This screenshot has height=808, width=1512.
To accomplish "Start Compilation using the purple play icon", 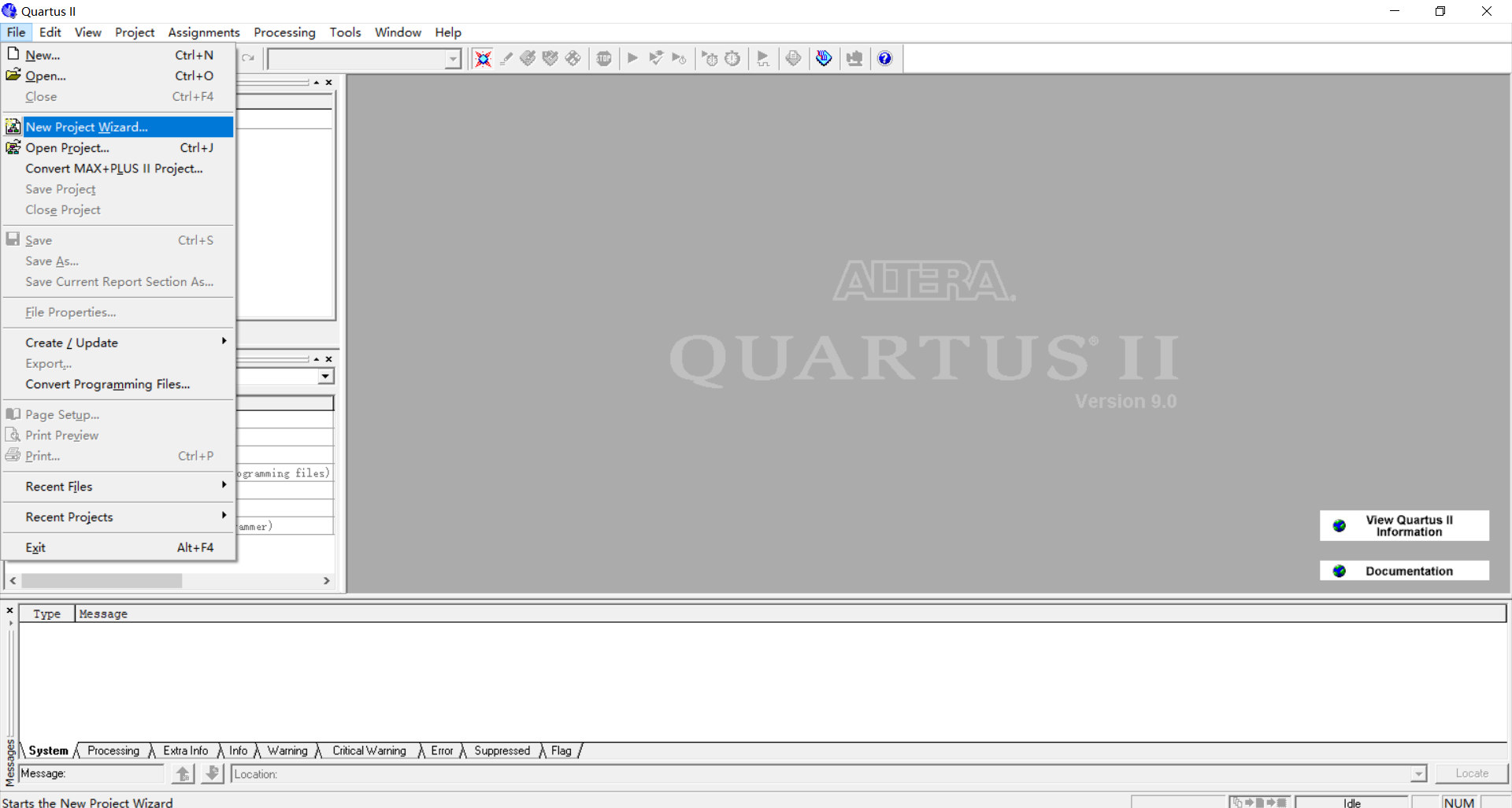I will click(632, 57).
